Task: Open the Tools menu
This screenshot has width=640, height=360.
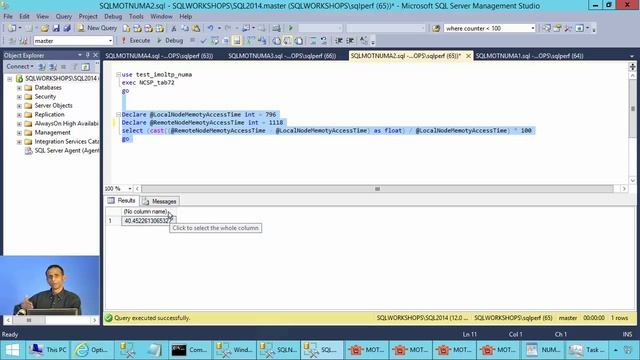Action: 136,16
